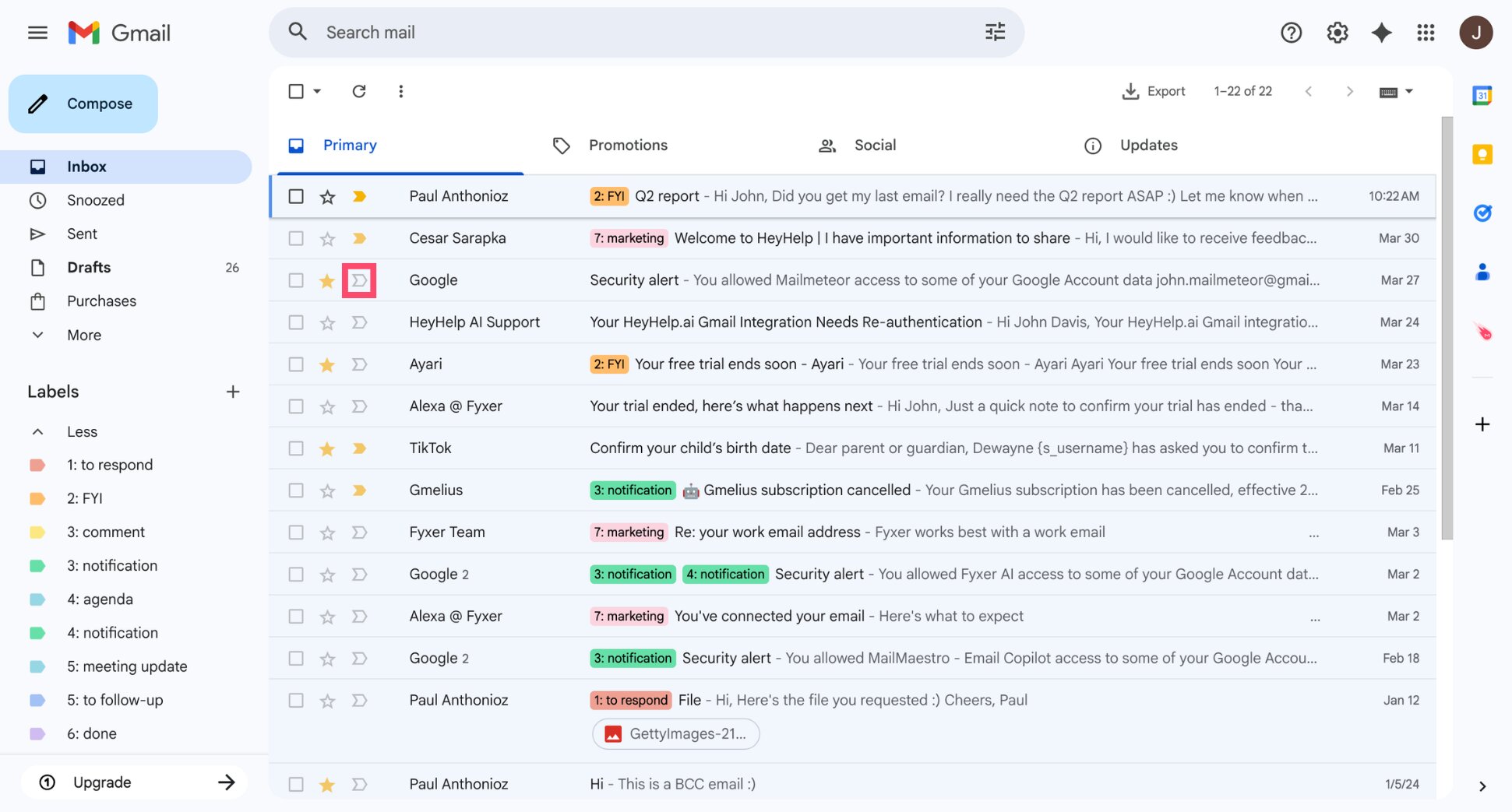1512x812 pixels.
Task: Star the HeyHelp AI Support email
Action: tap(327, 323)
